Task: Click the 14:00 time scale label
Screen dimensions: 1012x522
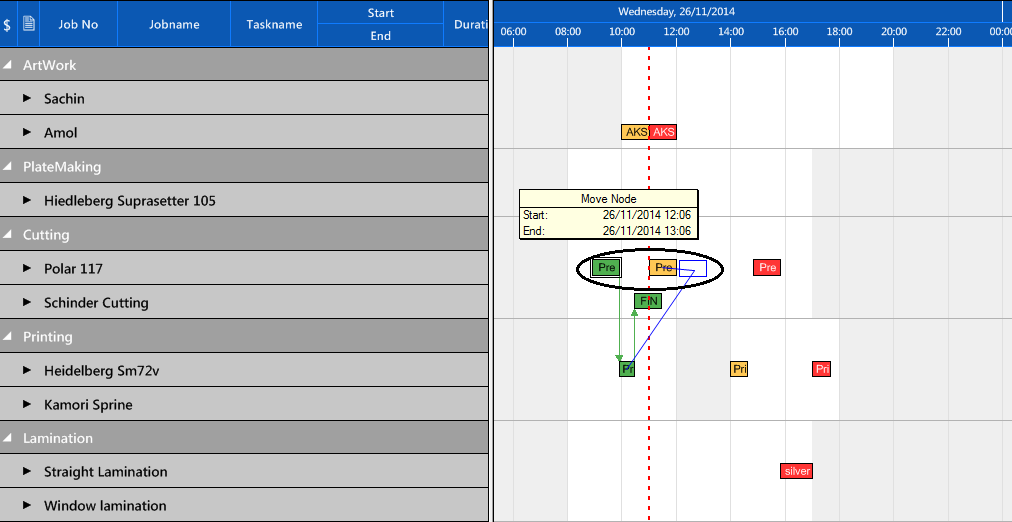Action: (x=731, y=32)
